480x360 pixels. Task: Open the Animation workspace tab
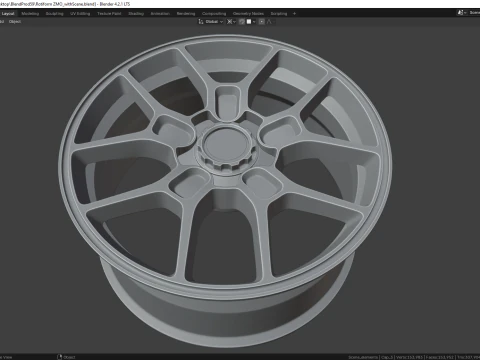pos(160,14)
